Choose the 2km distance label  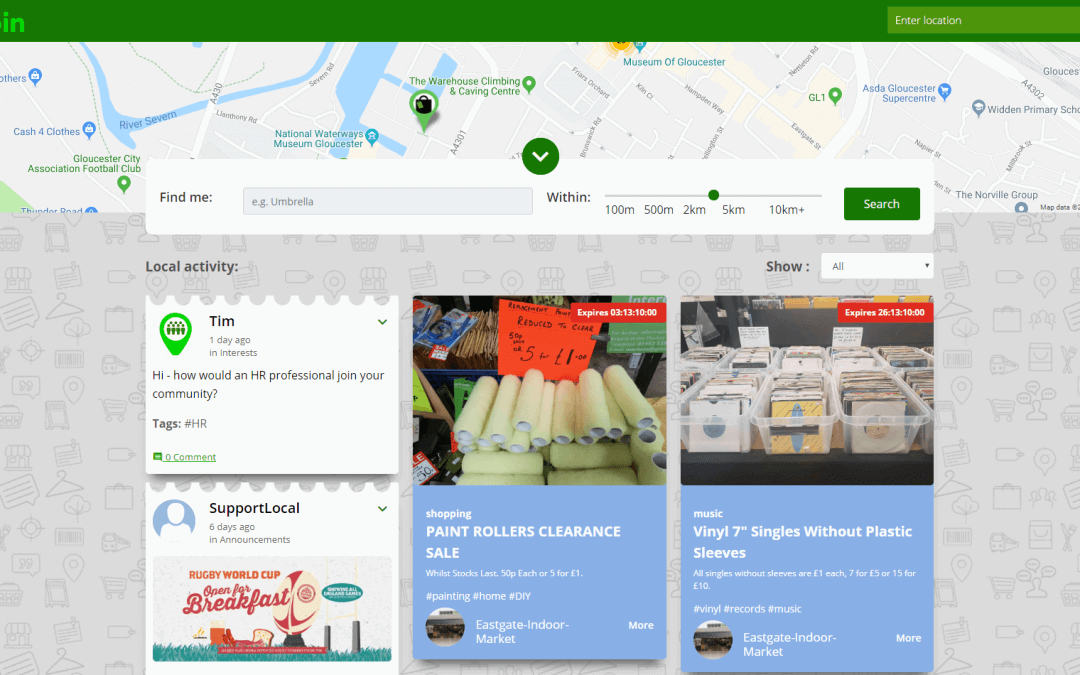[694, 209]
